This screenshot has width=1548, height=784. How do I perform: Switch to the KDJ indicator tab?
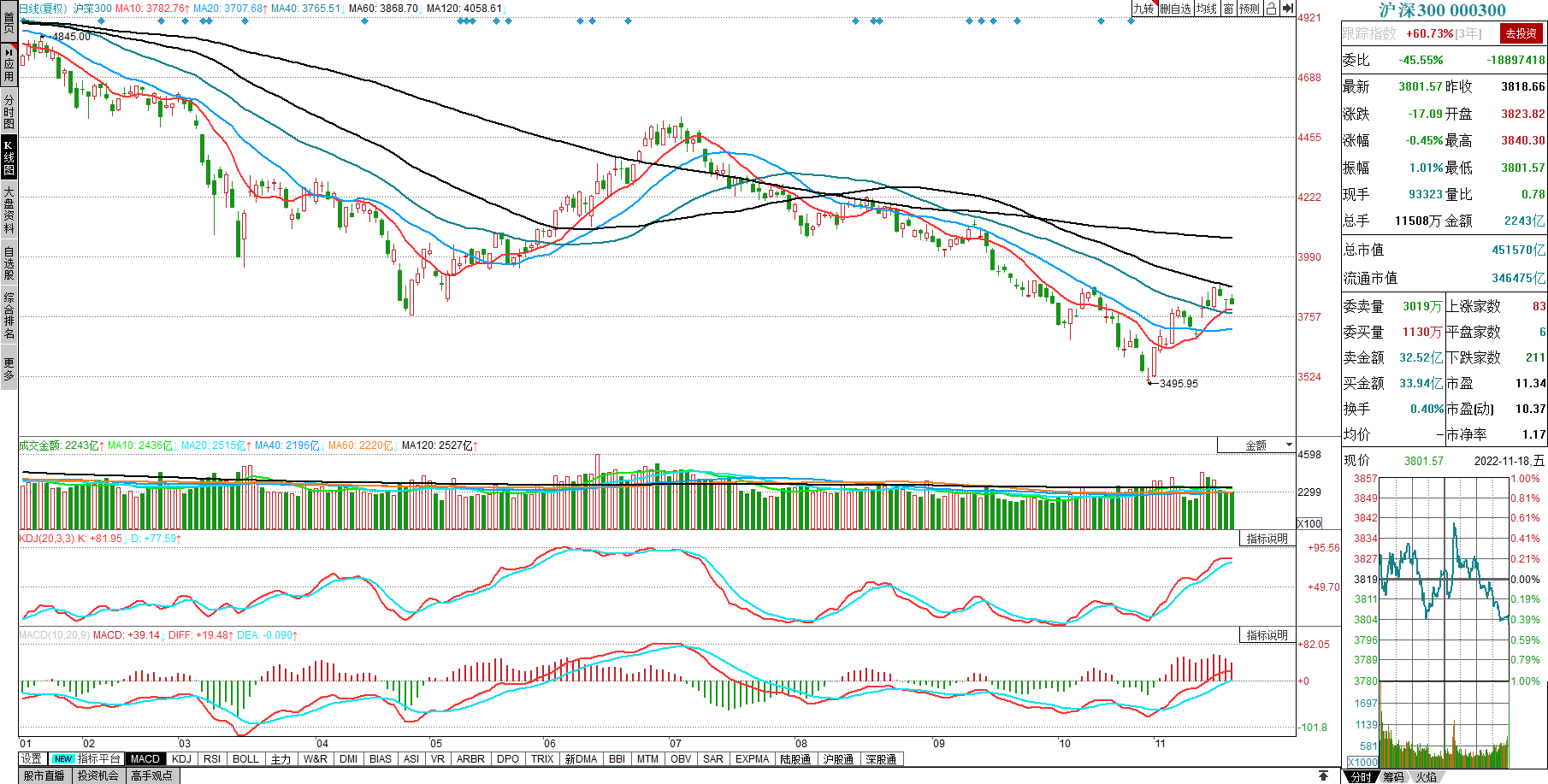click(x=182, y=759)
